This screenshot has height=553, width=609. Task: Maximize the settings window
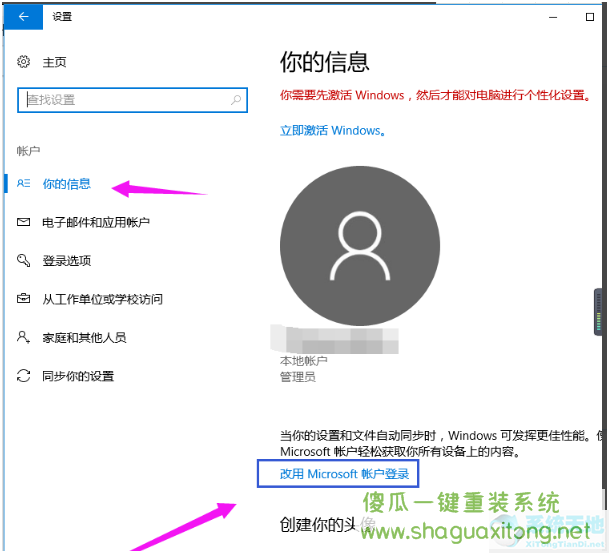(x=590, y=17)
